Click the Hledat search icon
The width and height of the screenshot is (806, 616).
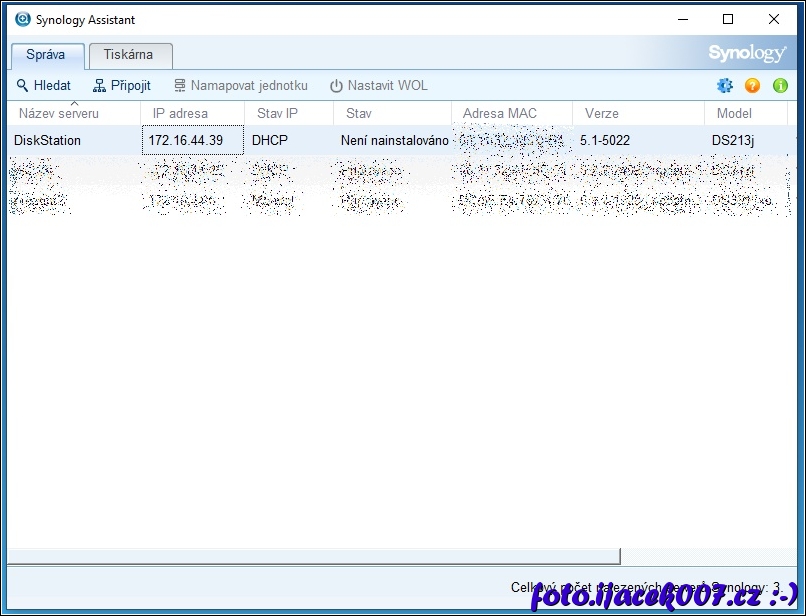[x=23, y=86]
